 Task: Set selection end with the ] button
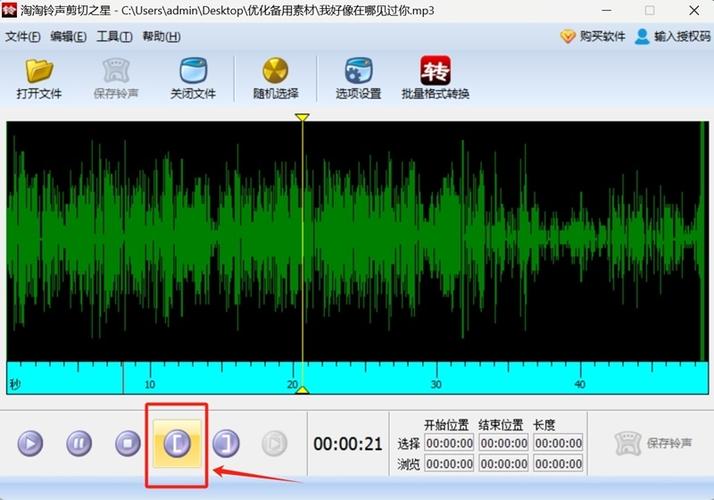226,443
